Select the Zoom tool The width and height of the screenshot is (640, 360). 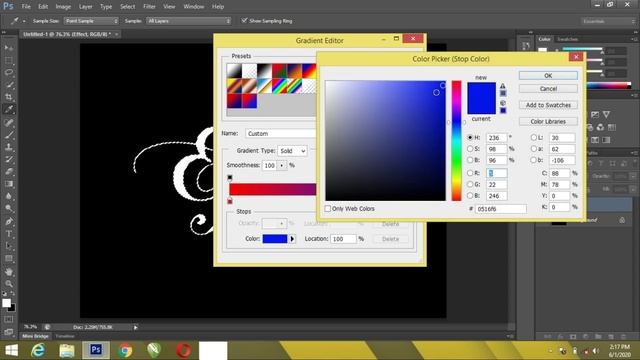point(9,284)
